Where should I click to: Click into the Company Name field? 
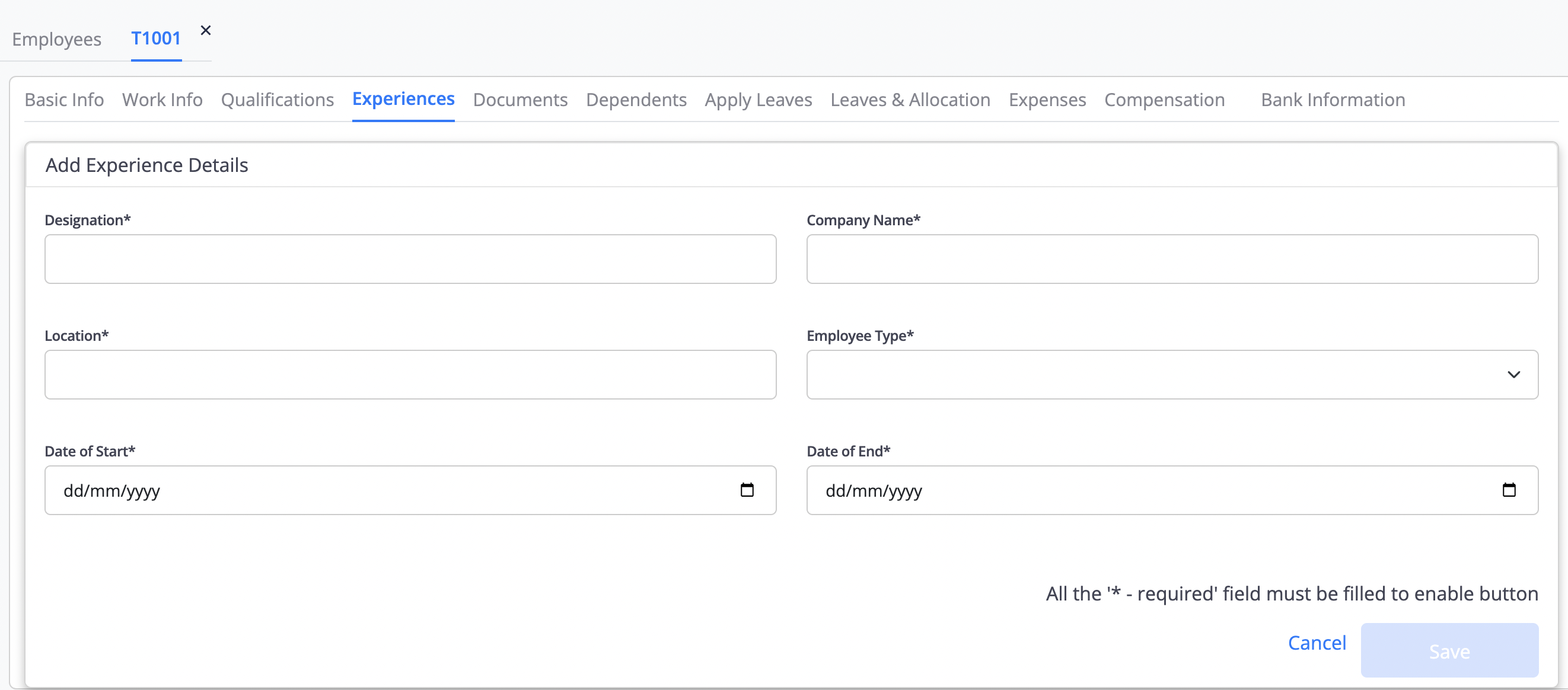(1172, 259)
